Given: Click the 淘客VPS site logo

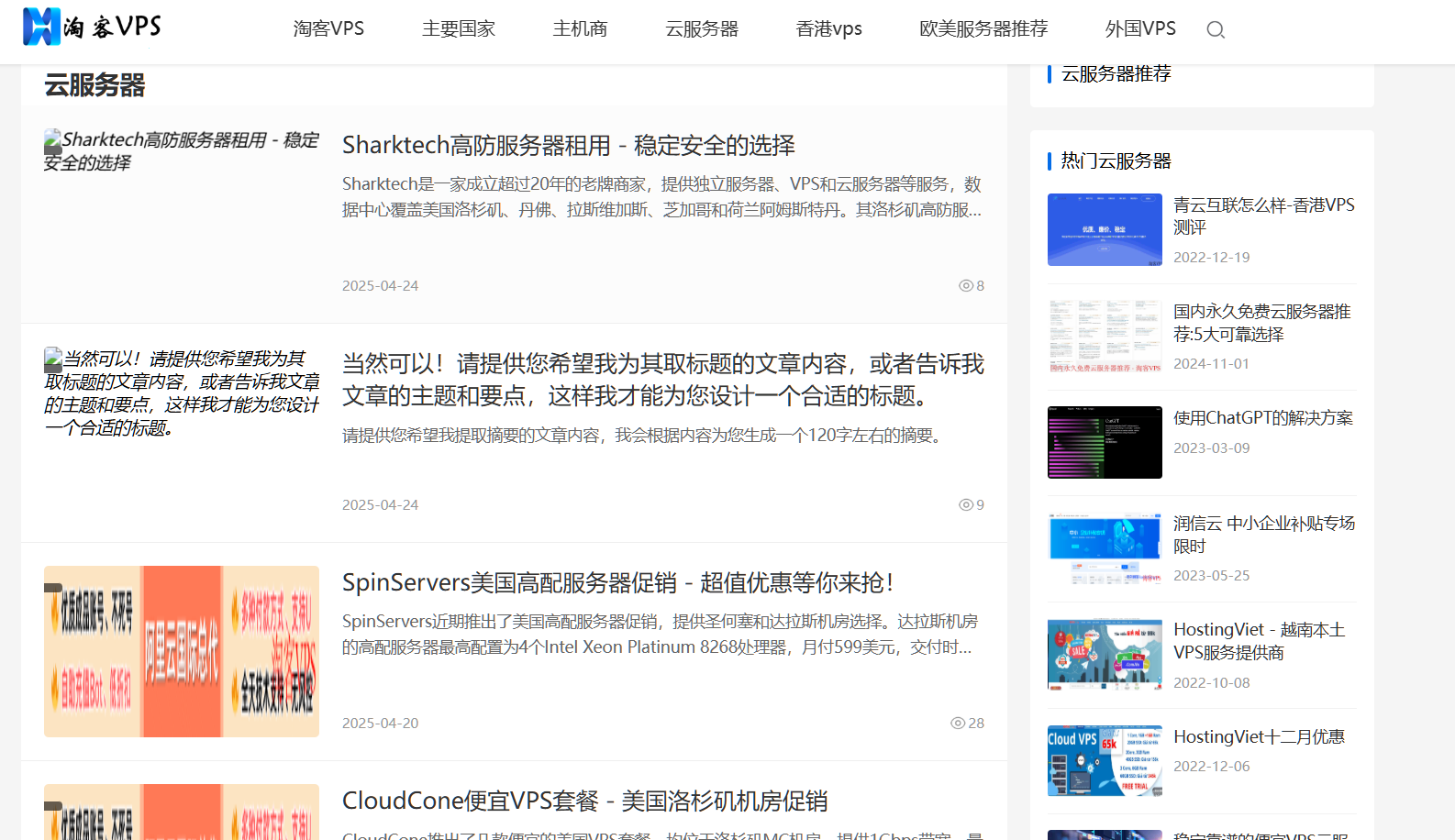Looking at the screenshot, I should click(92, 27).
